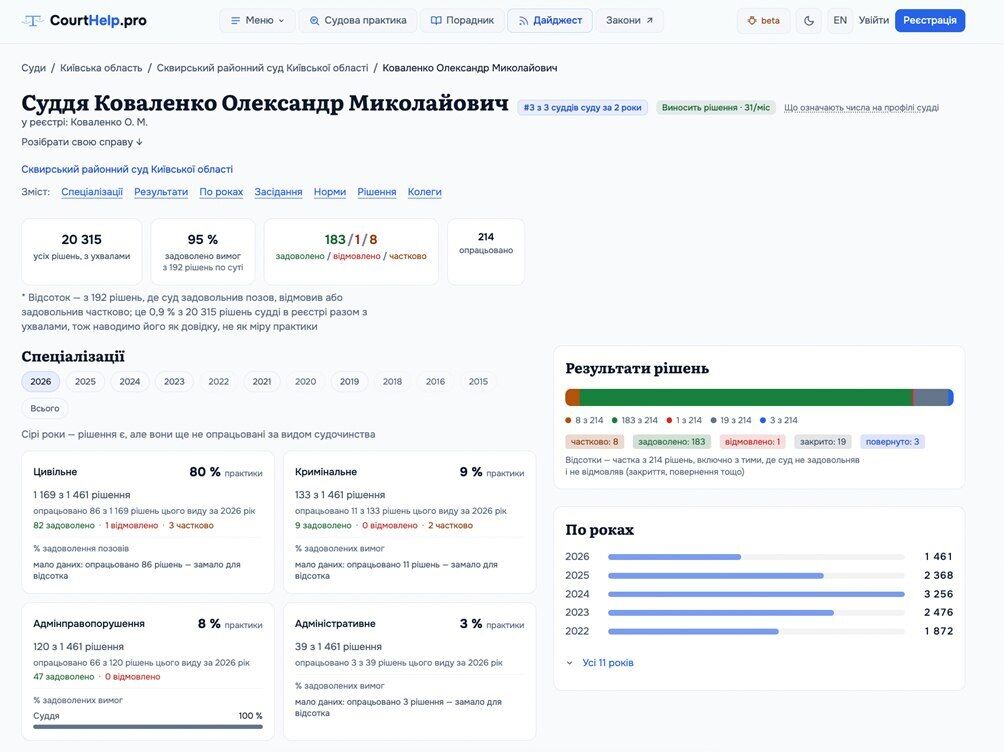Open court link under the judge's name
This screenshot has height=752, width=1004.
(127, 170)
